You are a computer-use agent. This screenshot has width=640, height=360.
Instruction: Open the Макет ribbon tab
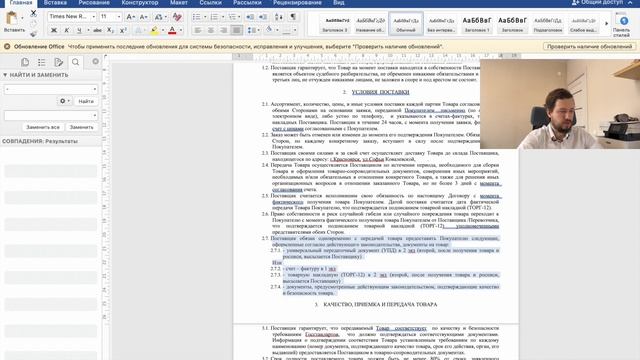(179, 3)
